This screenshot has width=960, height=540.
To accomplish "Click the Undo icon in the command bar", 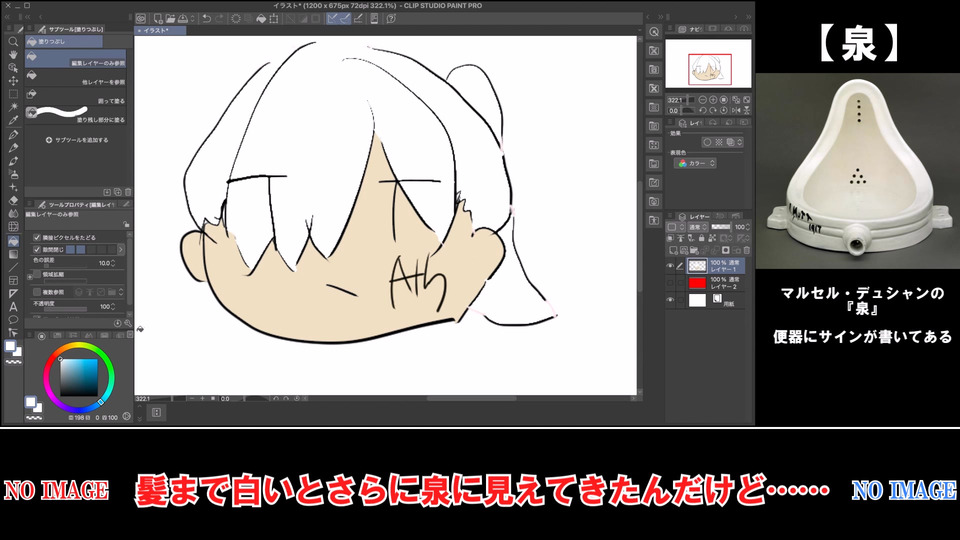I will coord(207,18).
